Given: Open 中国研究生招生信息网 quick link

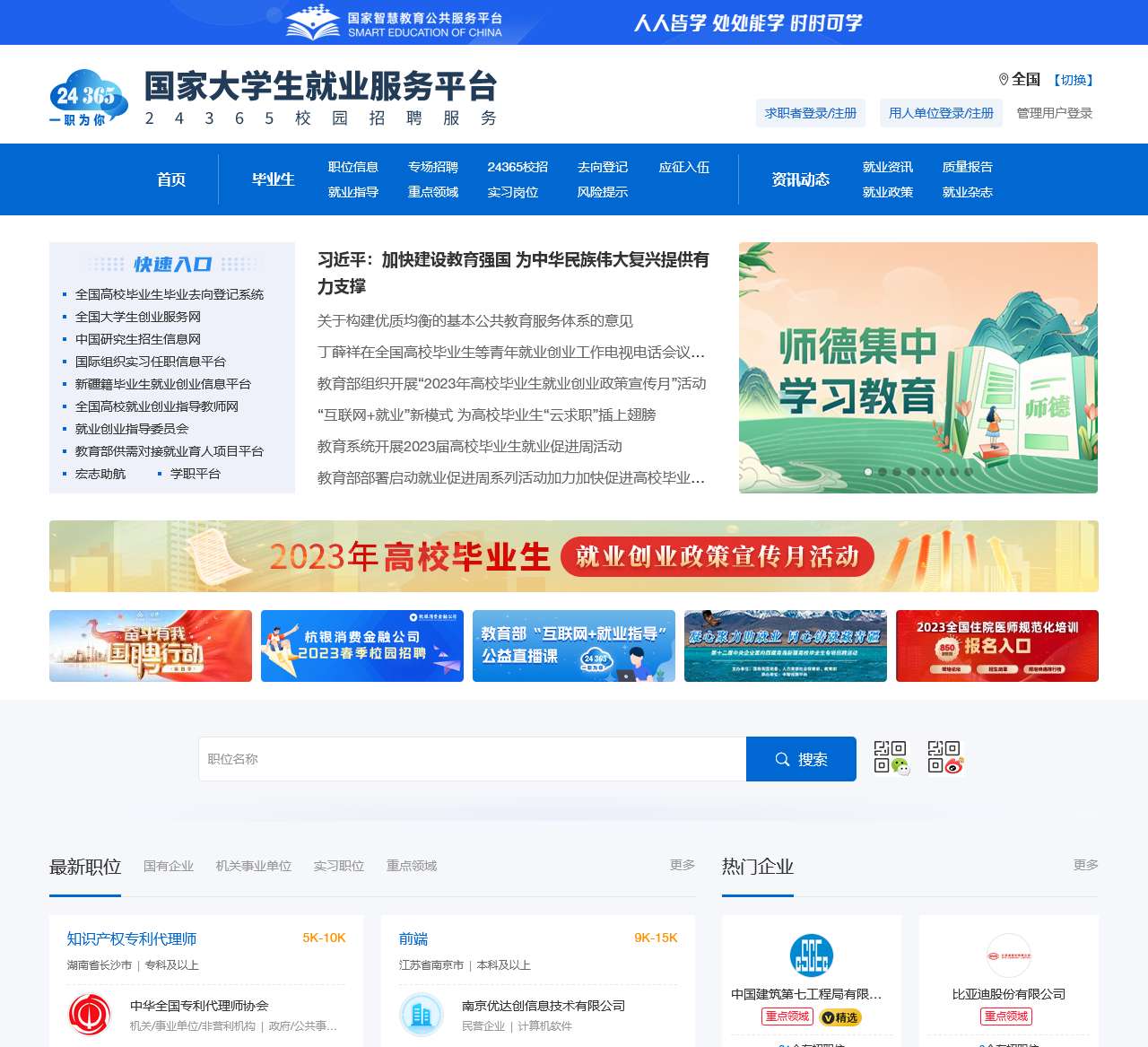Looking at the screenshot, I should pos(138,339).
